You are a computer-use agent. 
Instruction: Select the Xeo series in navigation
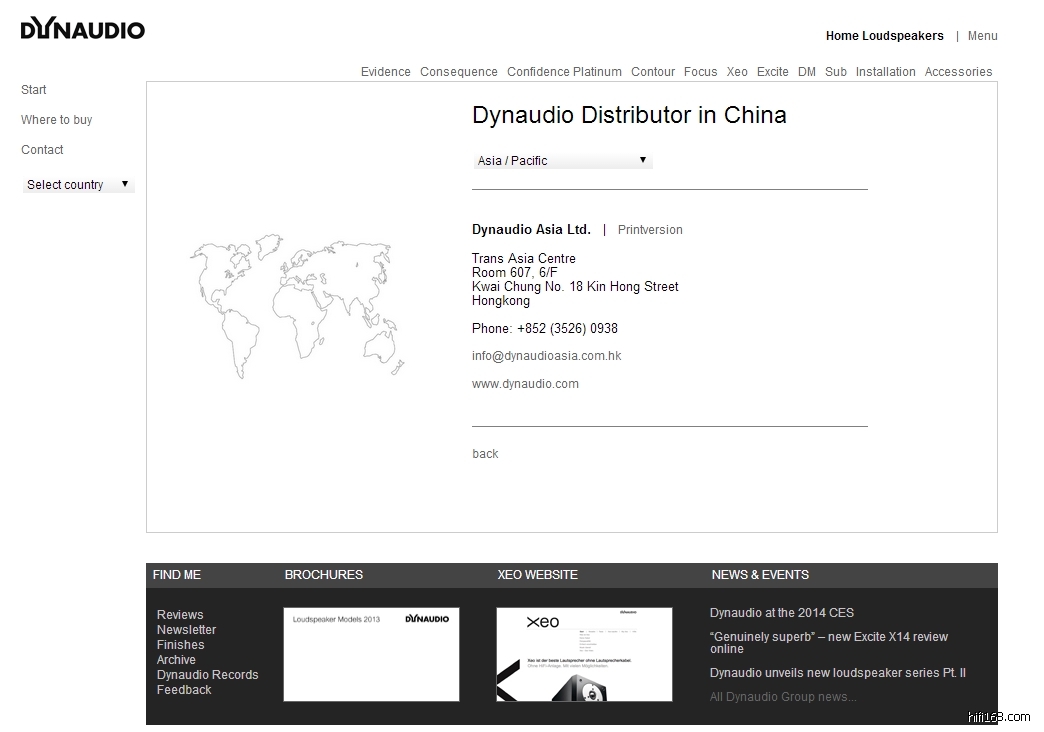[737, 72]
